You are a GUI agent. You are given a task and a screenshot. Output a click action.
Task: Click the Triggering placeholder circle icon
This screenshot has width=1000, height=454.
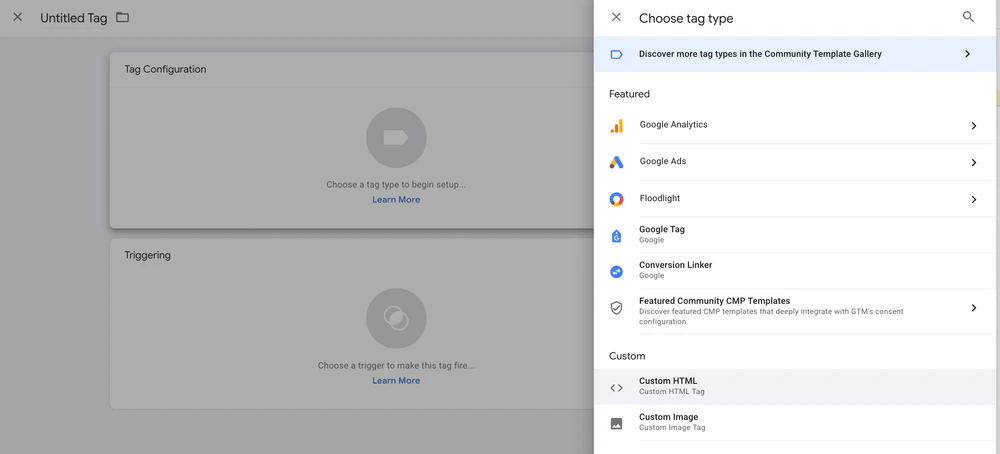coord(396,318)
